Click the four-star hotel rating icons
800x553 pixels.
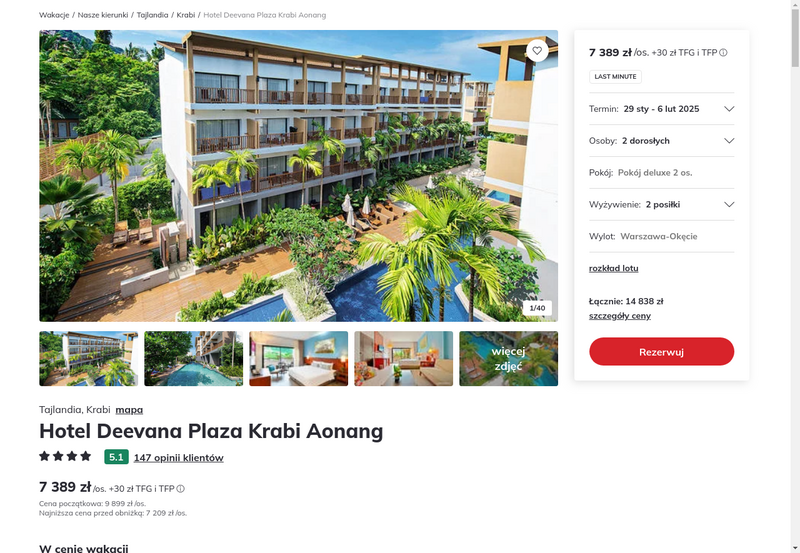(65, 456)
